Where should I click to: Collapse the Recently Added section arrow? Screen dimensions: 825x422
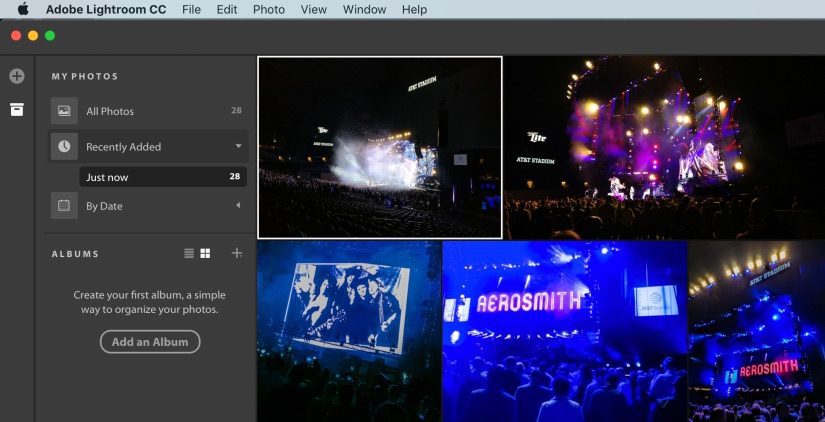coord(238,146)
